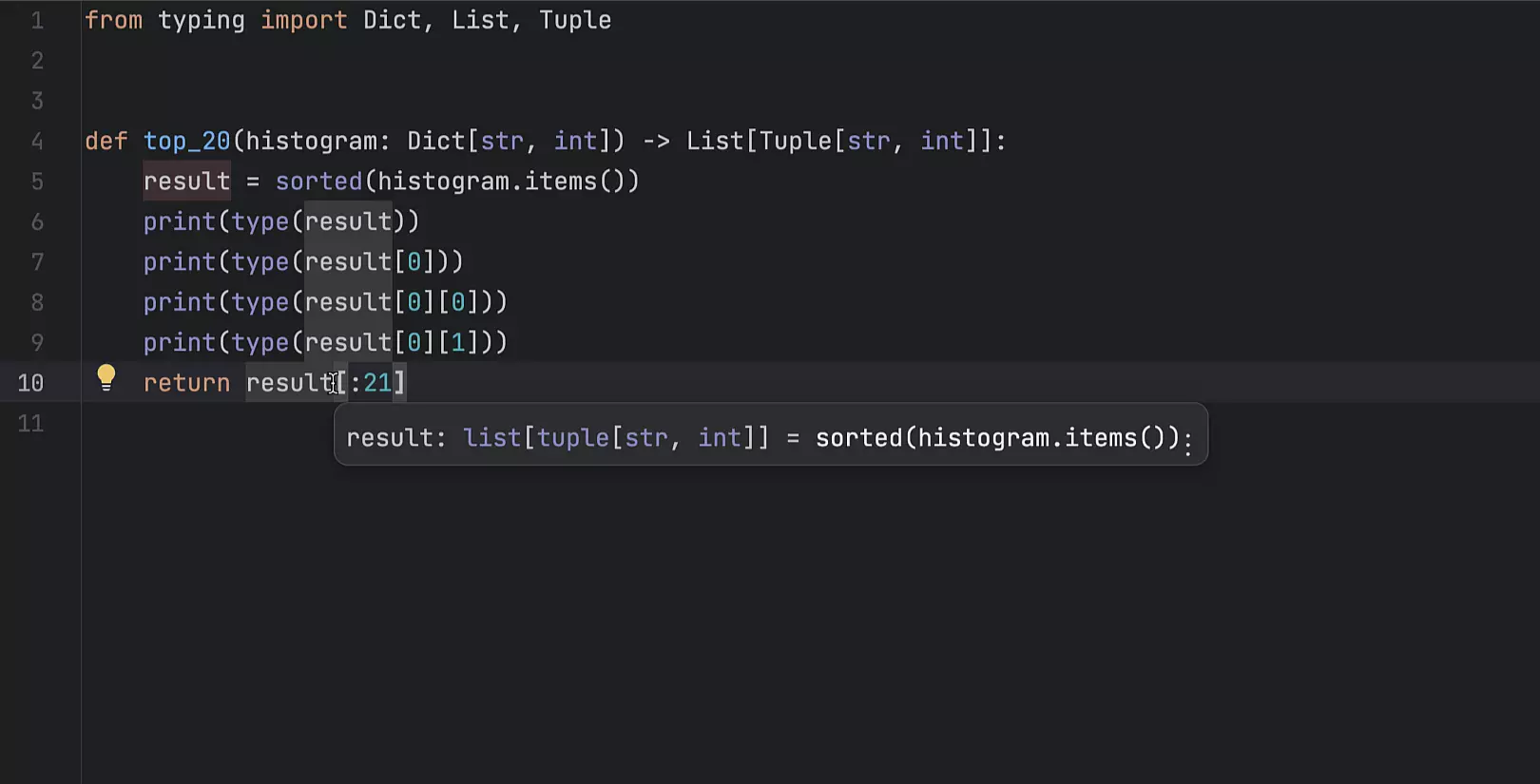Click the "return" keyword on line 10

pyautogui.click(x=186, y=383)
